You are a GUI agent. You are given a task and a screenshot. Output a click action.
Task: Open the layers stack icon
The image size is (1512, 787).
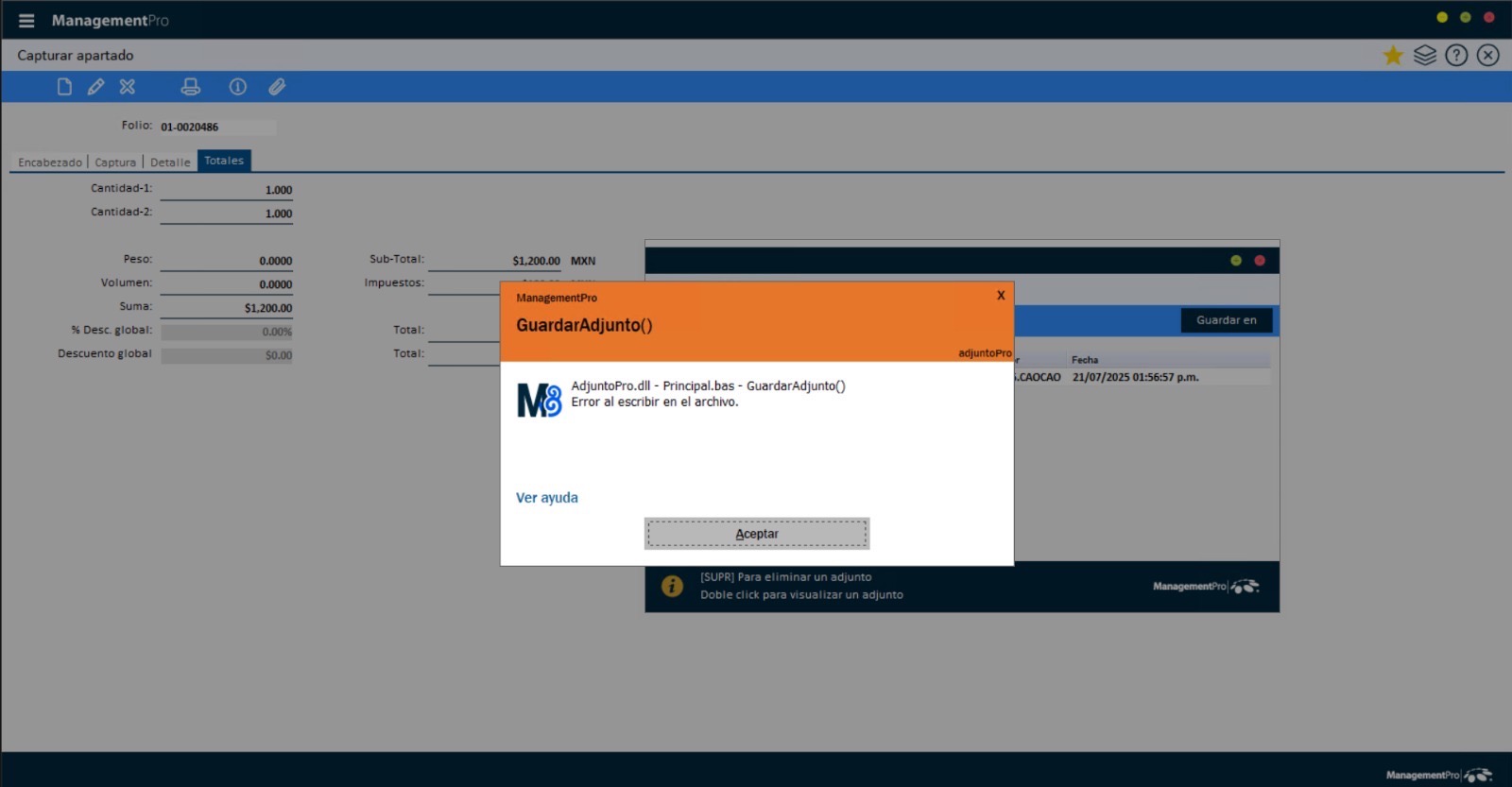[1425, 56]
